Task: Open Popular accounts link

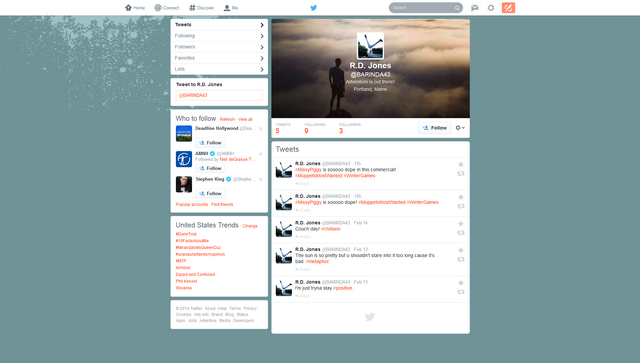Action: coord(192,205)
